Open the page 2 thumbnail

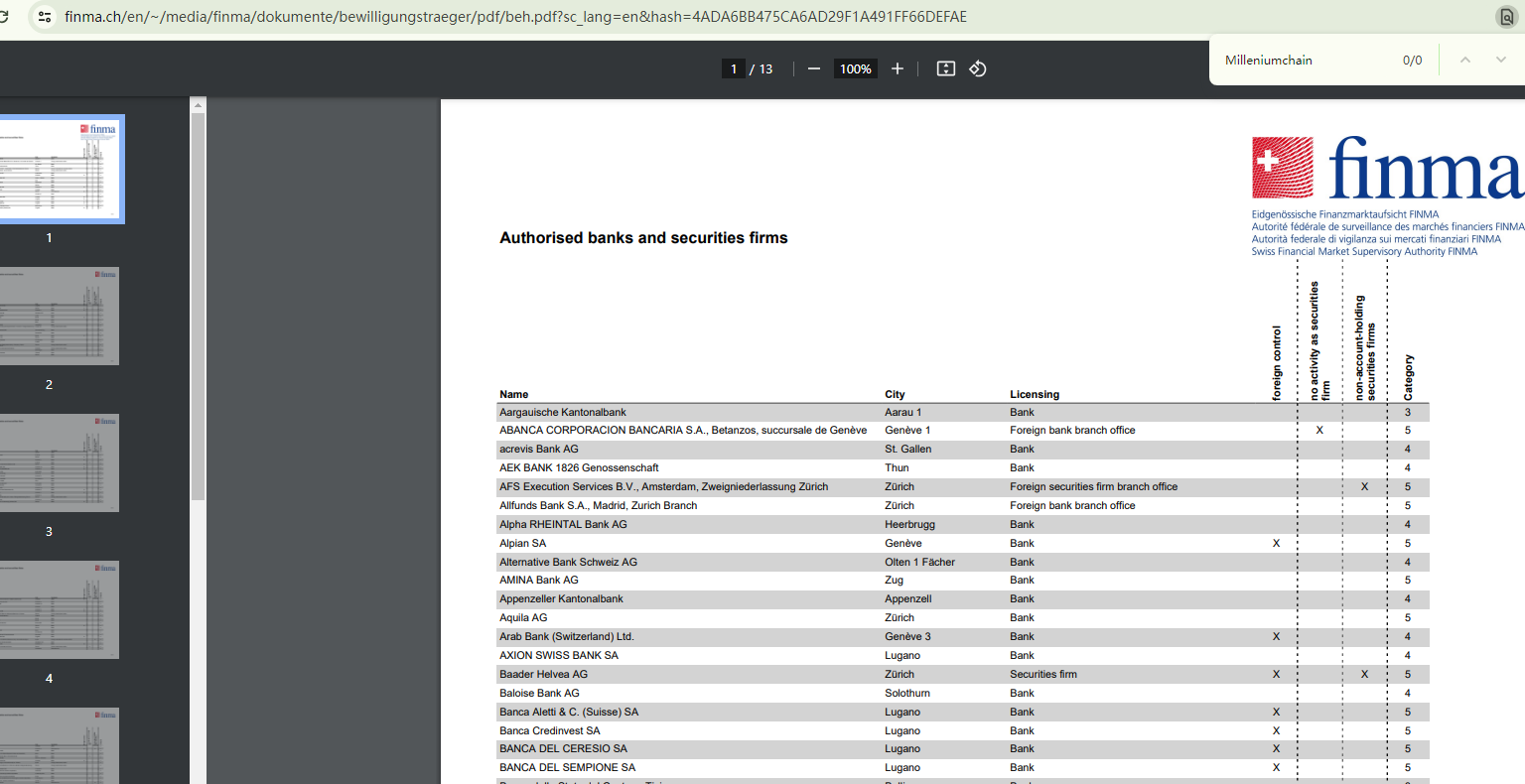(x=60, y=316)
